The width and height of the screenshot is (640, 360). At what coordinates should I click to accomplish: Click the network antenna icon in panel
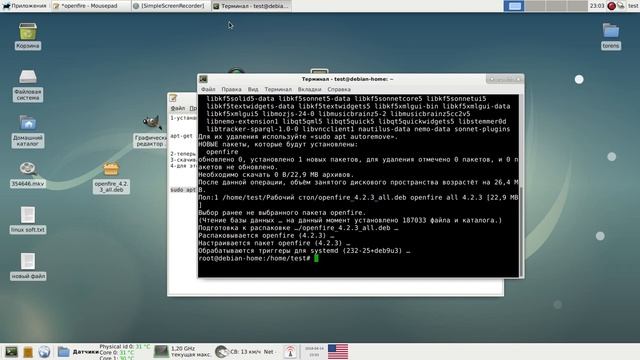(x=290, y=352)
